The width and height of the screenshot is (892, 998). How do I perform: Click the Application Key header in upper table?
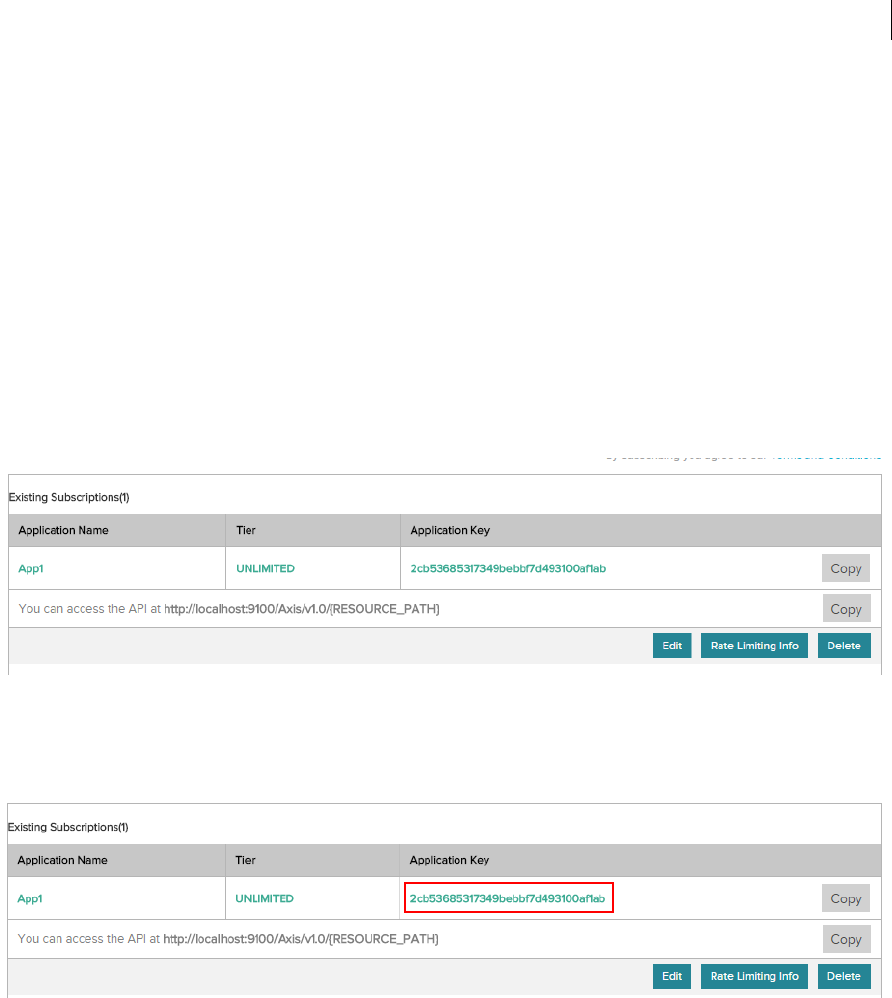click(450, 530)
